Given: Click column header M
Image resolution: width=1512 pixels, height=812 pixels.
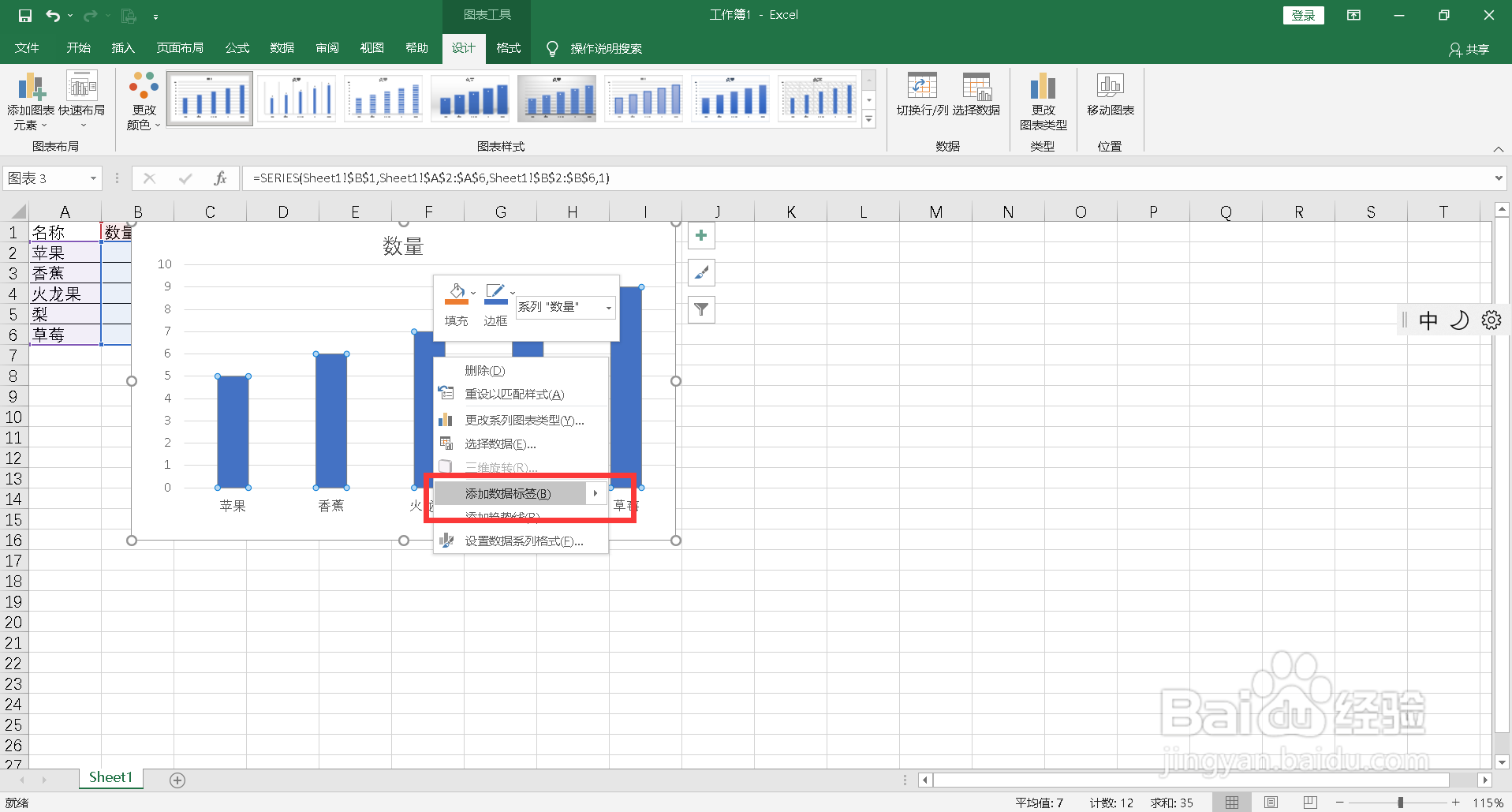Looking at the screenshot, I should coord(935,211).
